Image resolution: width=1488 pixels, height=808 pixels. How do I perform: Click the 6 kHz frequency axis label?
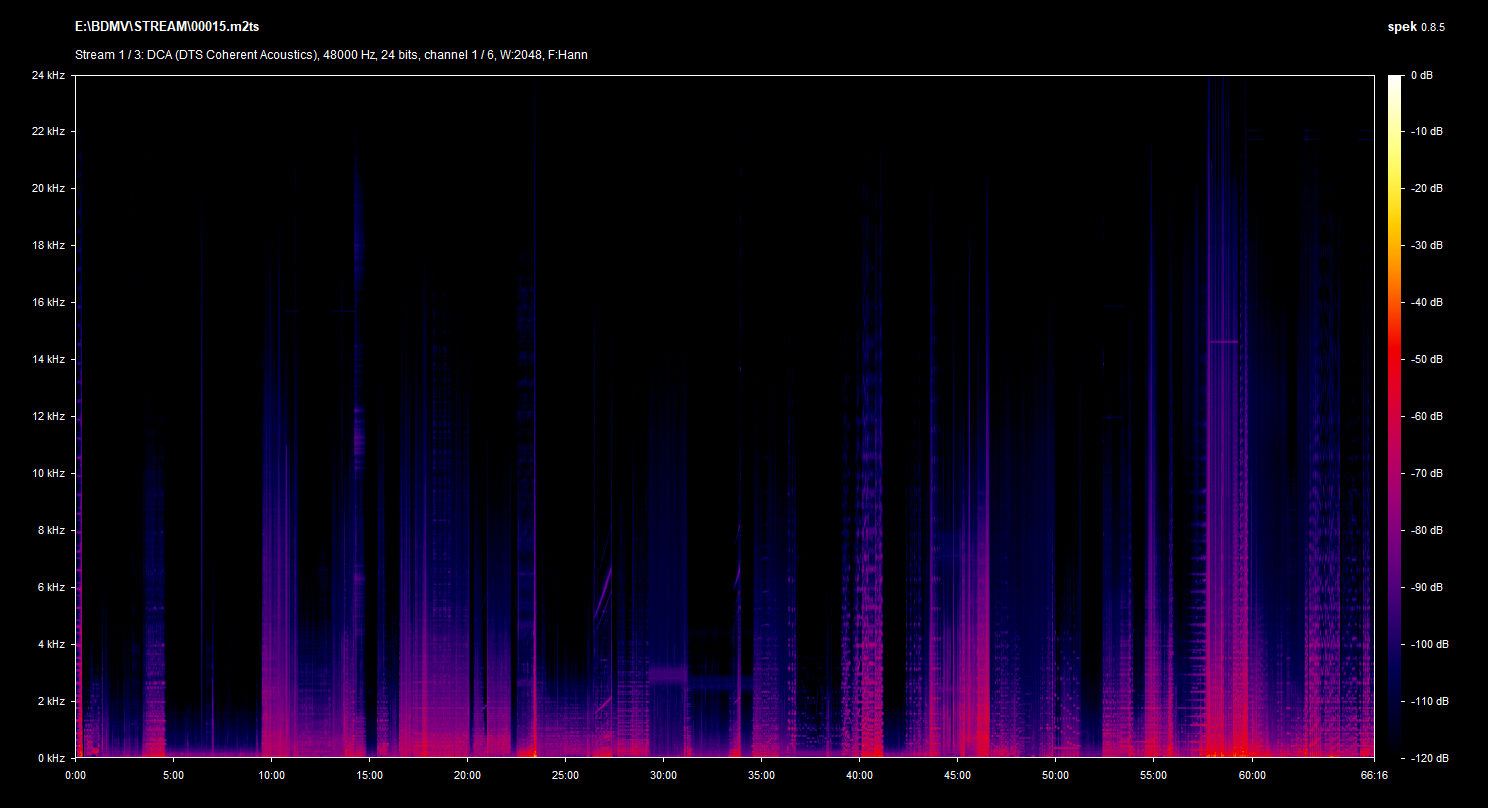tap(50, 587)
